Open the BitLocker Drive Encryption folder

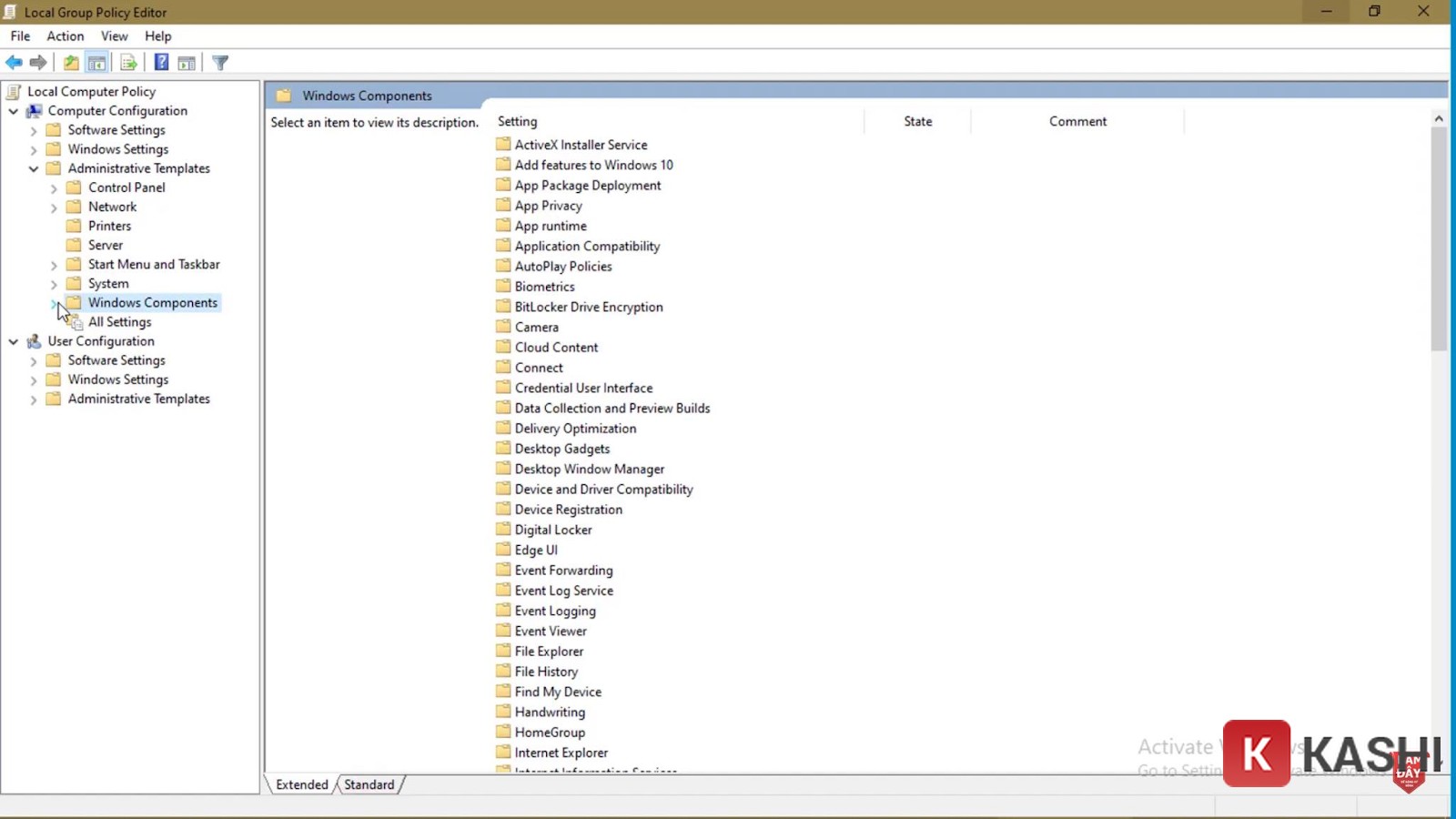pos(589,307)
